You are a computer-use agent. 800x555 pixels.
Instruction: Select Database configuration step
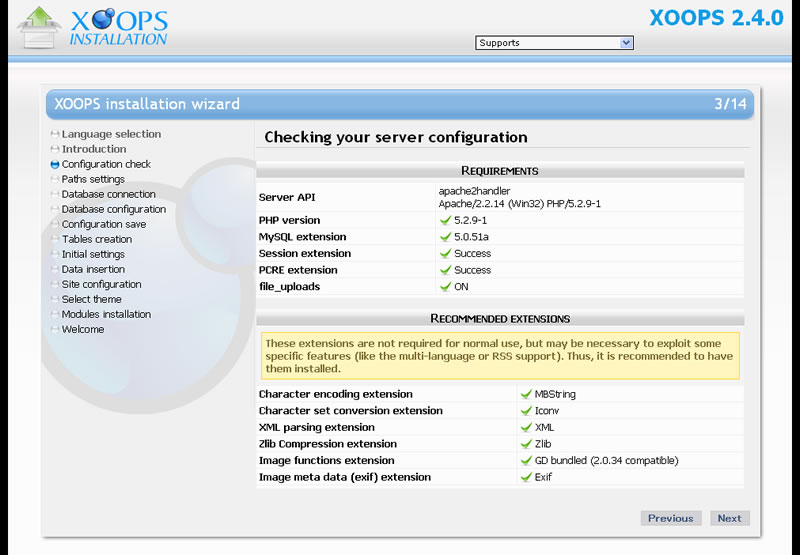point(114,209)
